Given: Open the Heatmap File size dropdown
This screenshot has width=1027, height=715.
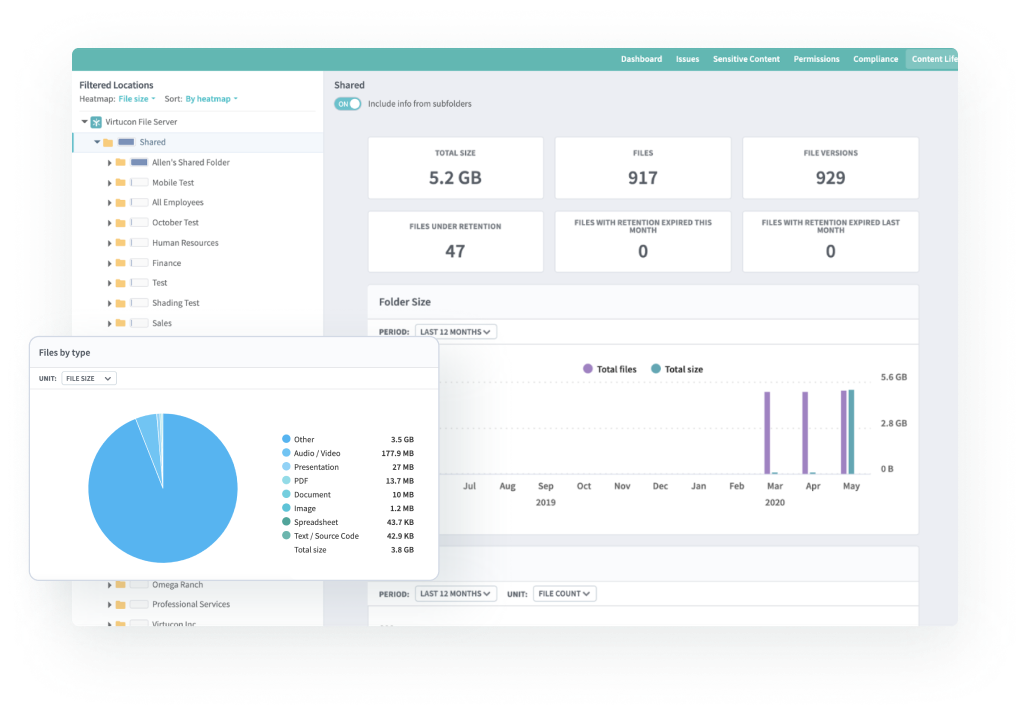Looking at the screenshot, I should point(136,99).
